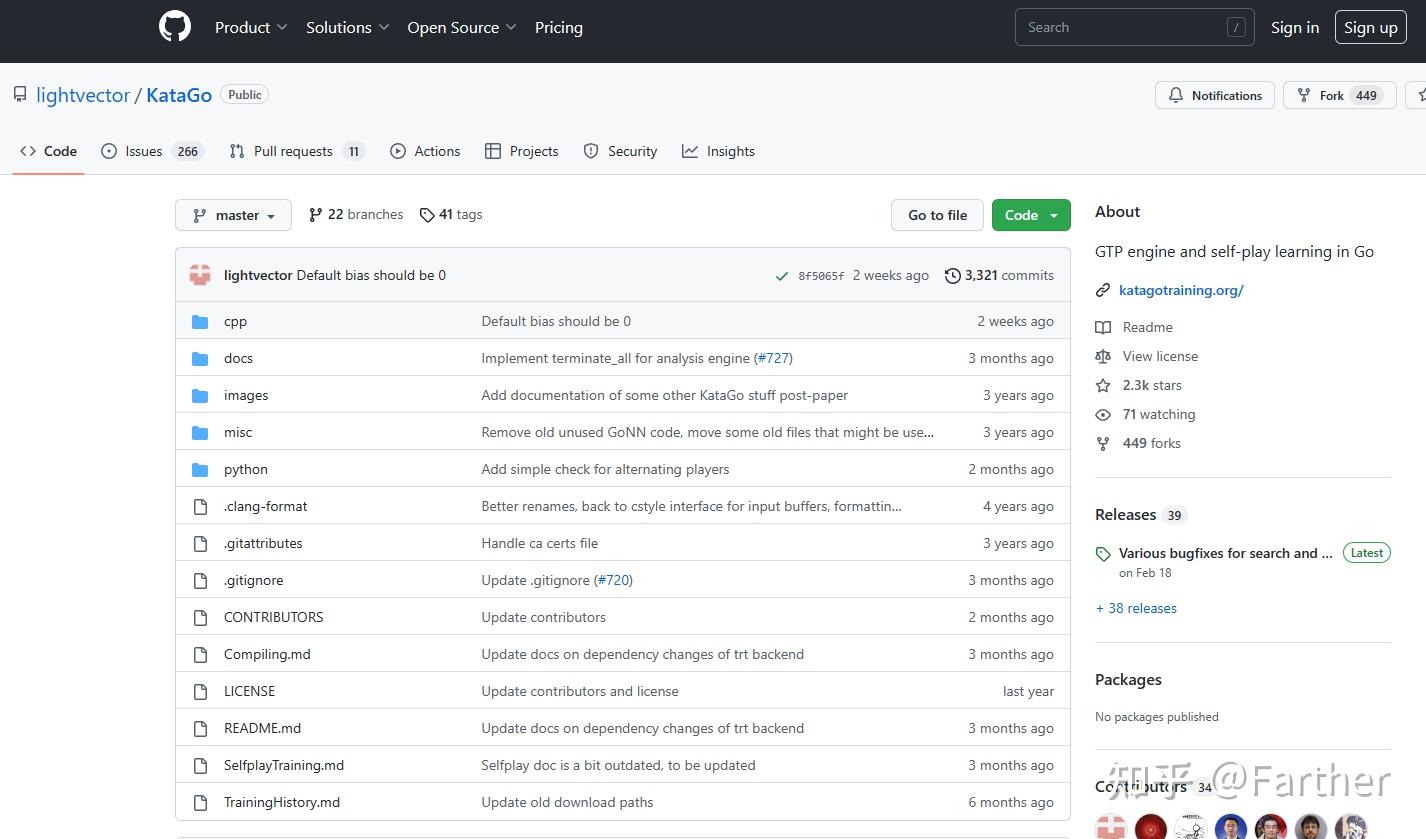Click the lightvector author avatar
The height and width of the screenshot is (839, 1426).
pos(200,275)
